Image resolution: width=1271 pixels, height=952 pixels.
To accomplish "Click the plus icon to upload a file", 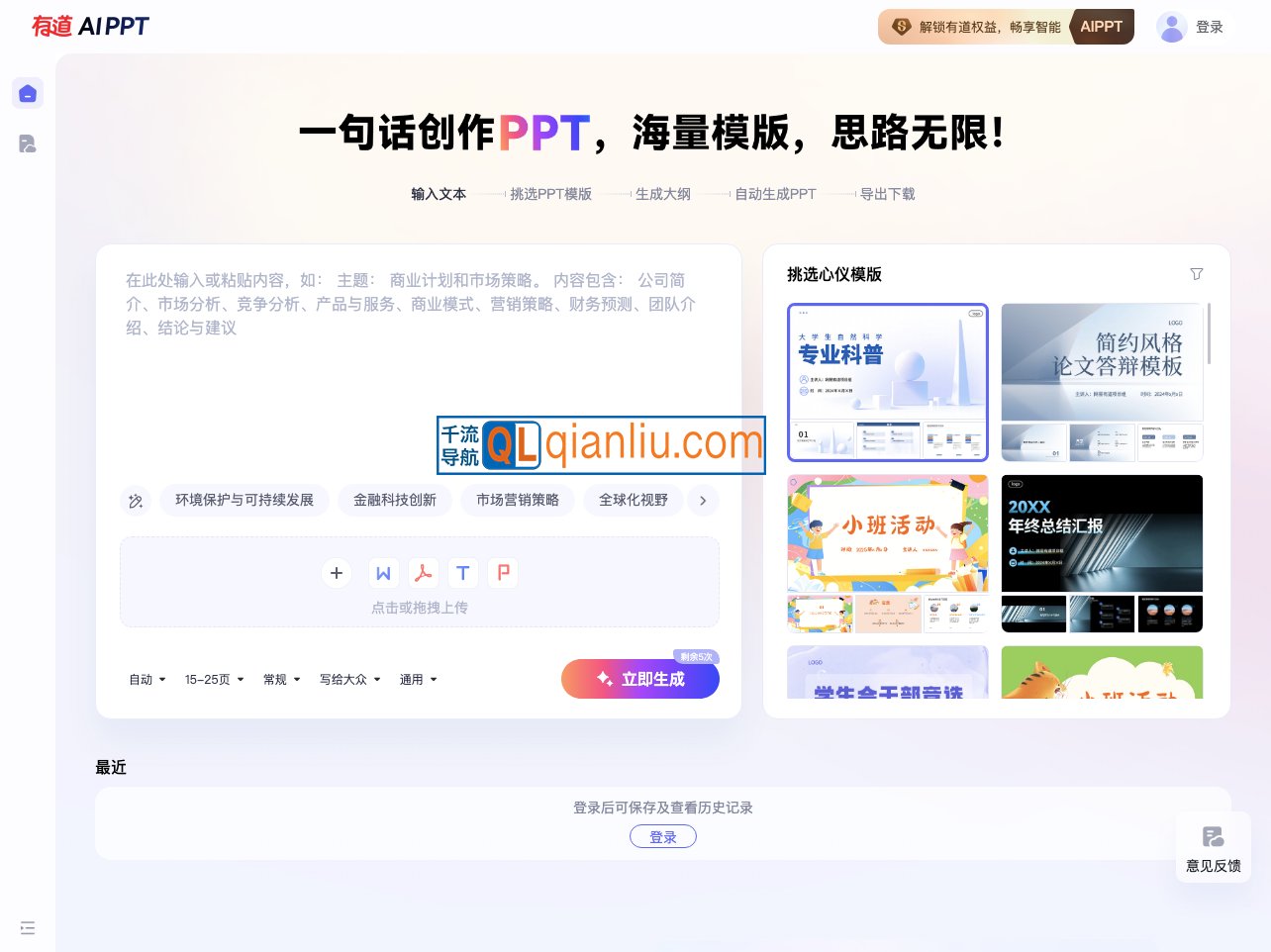I will pos(337,573).
